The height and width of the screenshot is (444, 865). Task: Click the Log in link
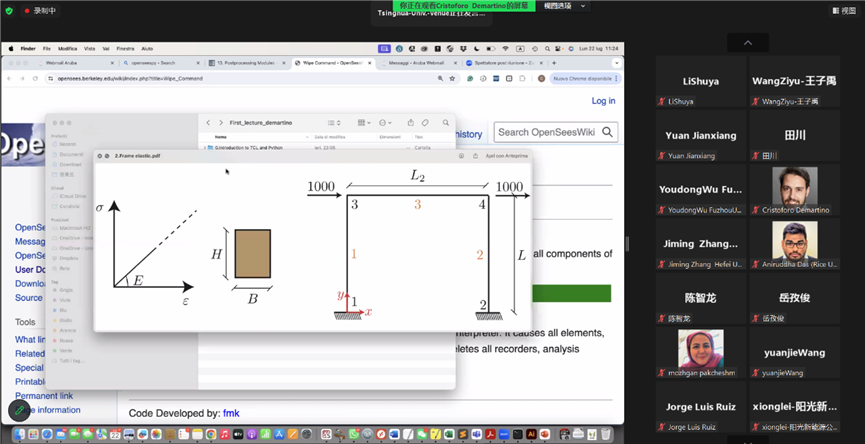[x=603, y=101]
